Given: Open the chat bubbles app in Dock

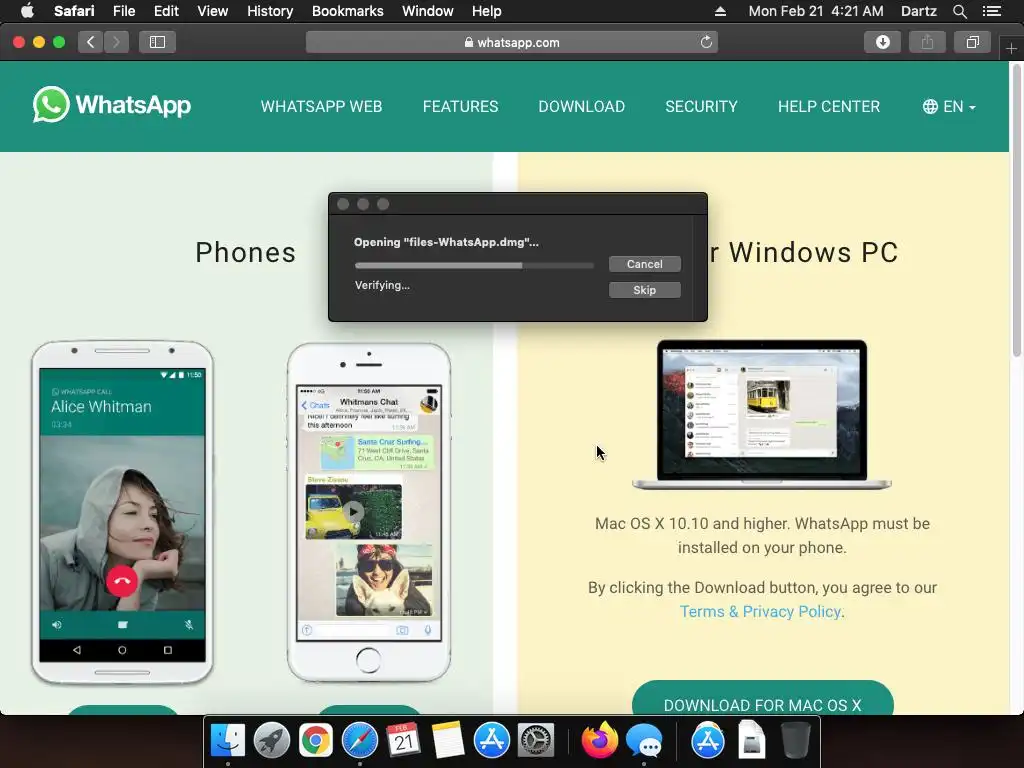Looking at the screenshot, I should [x=644, y=741].
